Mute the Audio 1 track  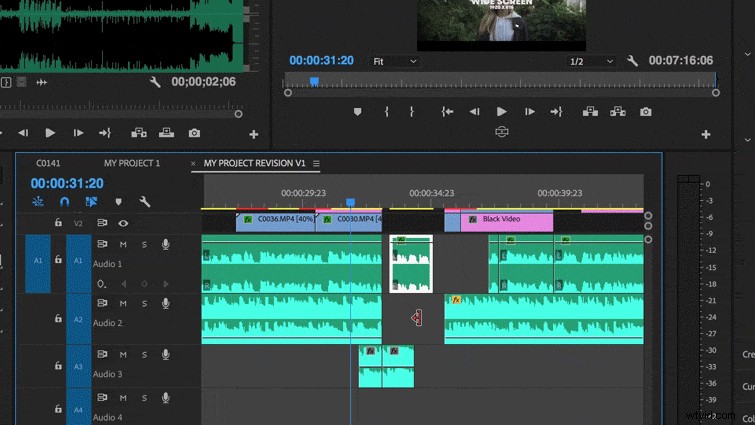coord(123,244)
